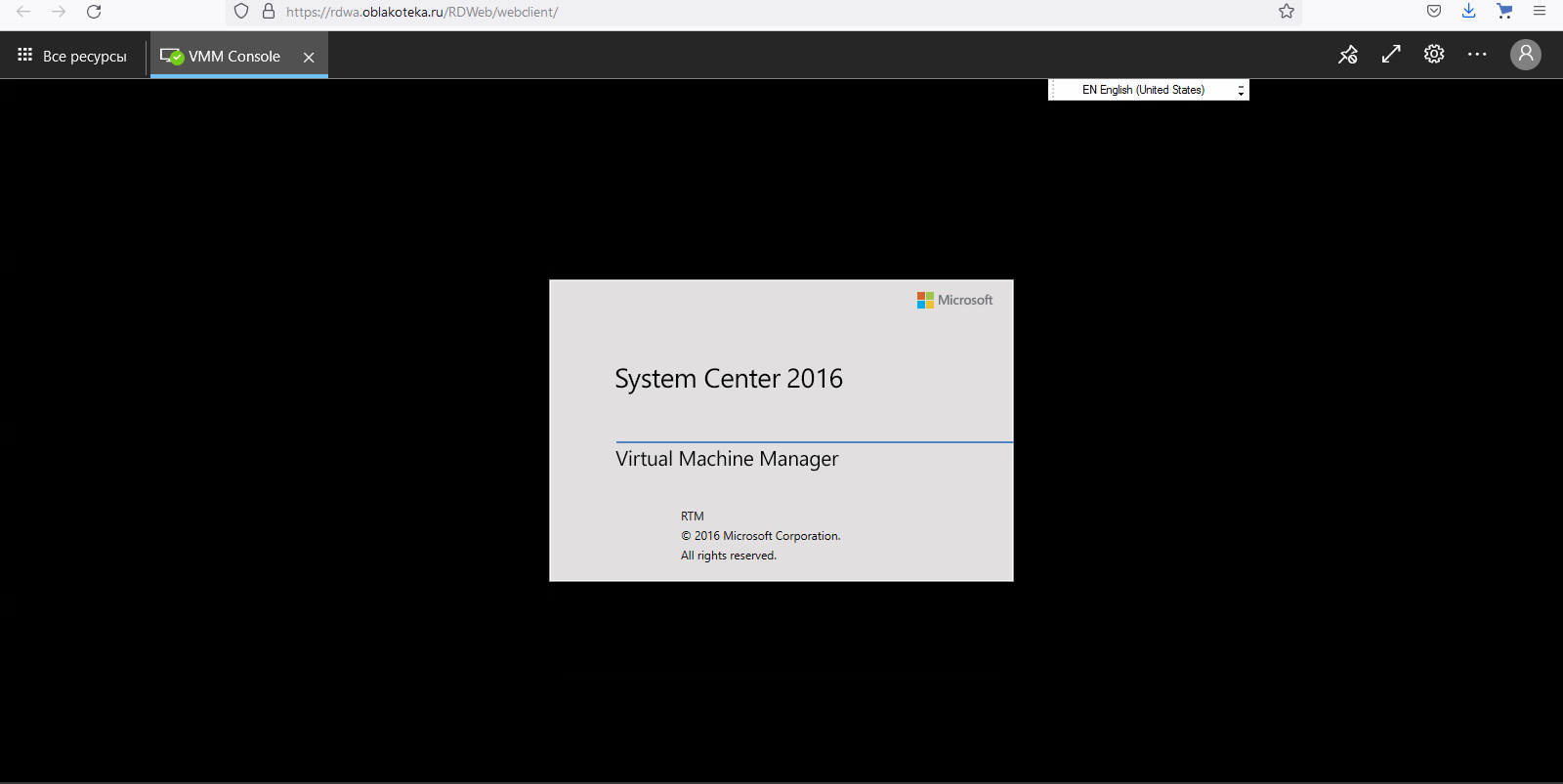Click the language bar drag handle
Image resolution: width=1563 pixels, height=784 pixels.
1053,90
